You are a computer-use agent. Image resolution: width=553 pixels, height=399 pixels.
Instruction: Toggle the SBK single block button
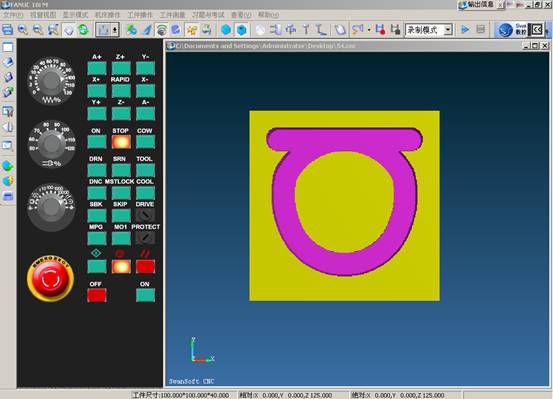[97, 216]
